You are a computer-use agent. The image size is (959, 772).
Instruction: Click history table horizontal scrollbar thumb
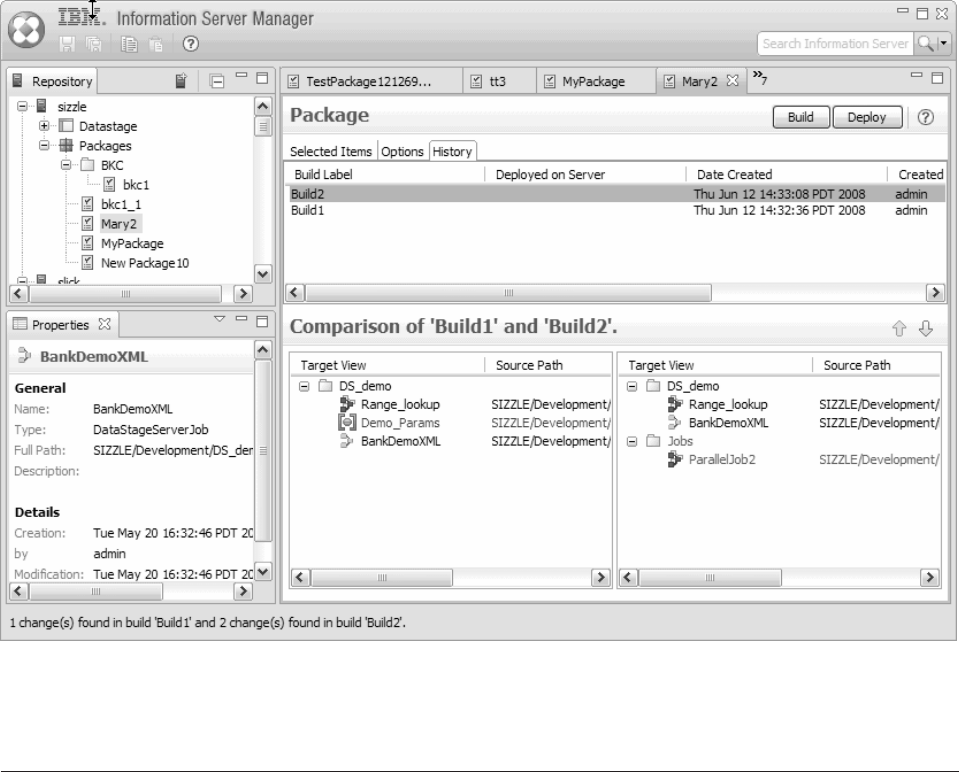point(508,292)
